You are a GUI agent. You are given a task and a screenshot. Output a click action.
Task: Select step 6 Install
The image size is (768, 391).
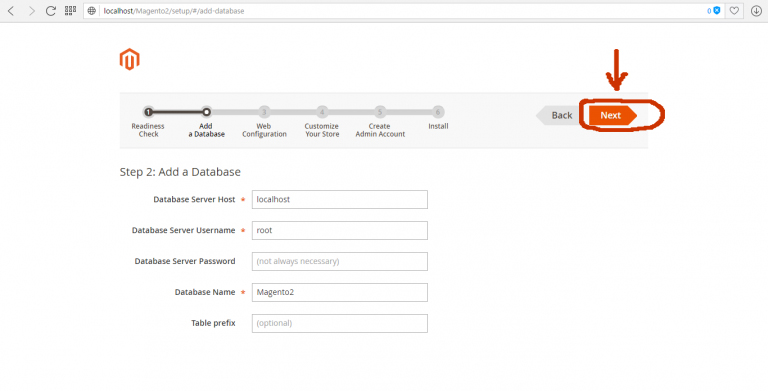438,119
